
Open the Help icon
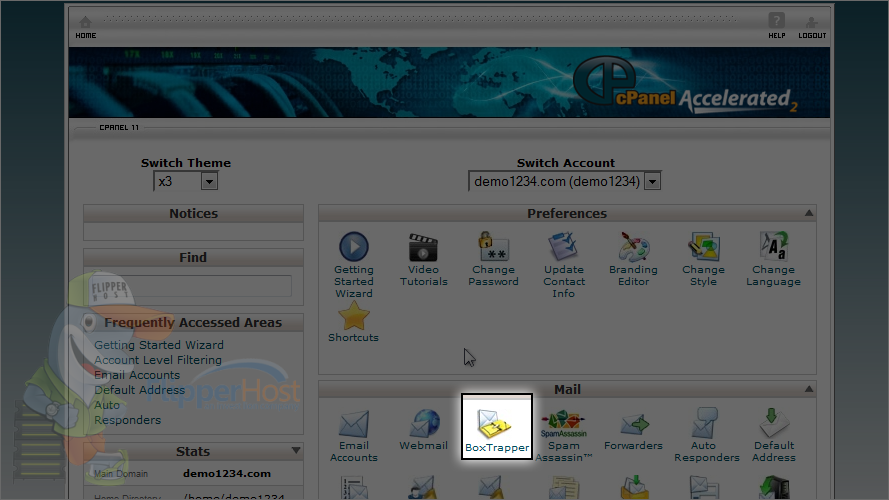tap(776, 21)
